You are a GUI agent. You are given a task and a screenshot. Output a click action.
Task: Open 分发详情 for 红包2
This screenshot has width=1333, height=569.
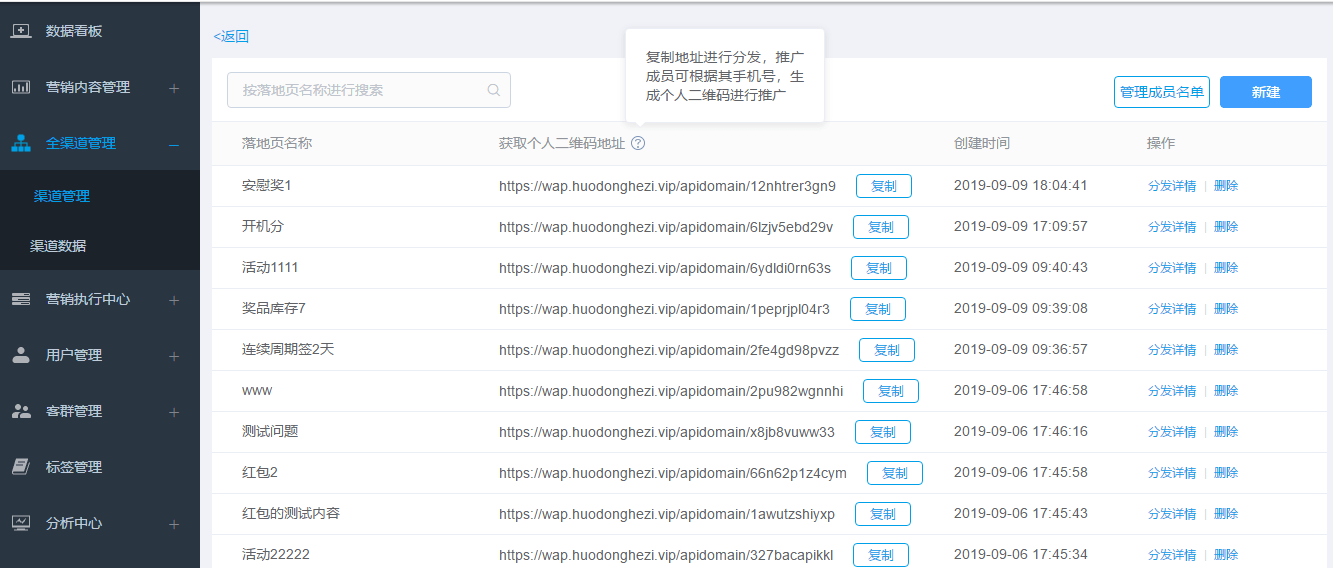click(x=1172, y=473)
